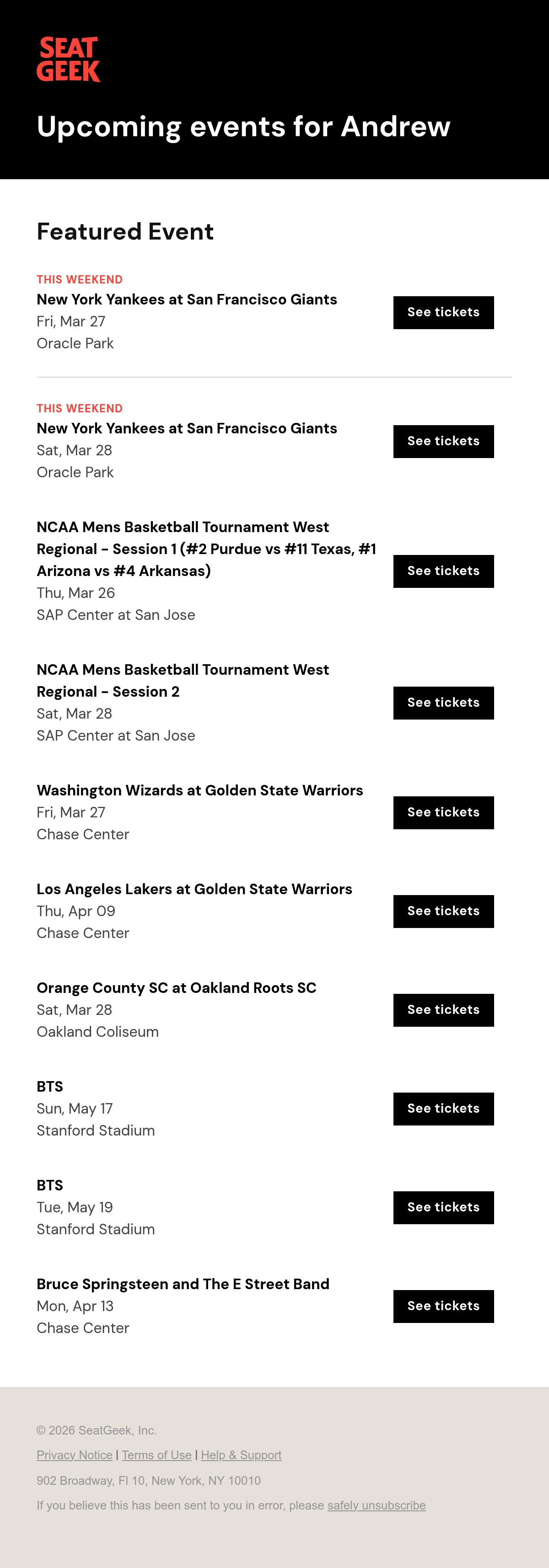The width and height of the screenshot is (549, 1568).
Task: See tickets for NCAA West Regional Session 2
Action: [x=443, y=703]
